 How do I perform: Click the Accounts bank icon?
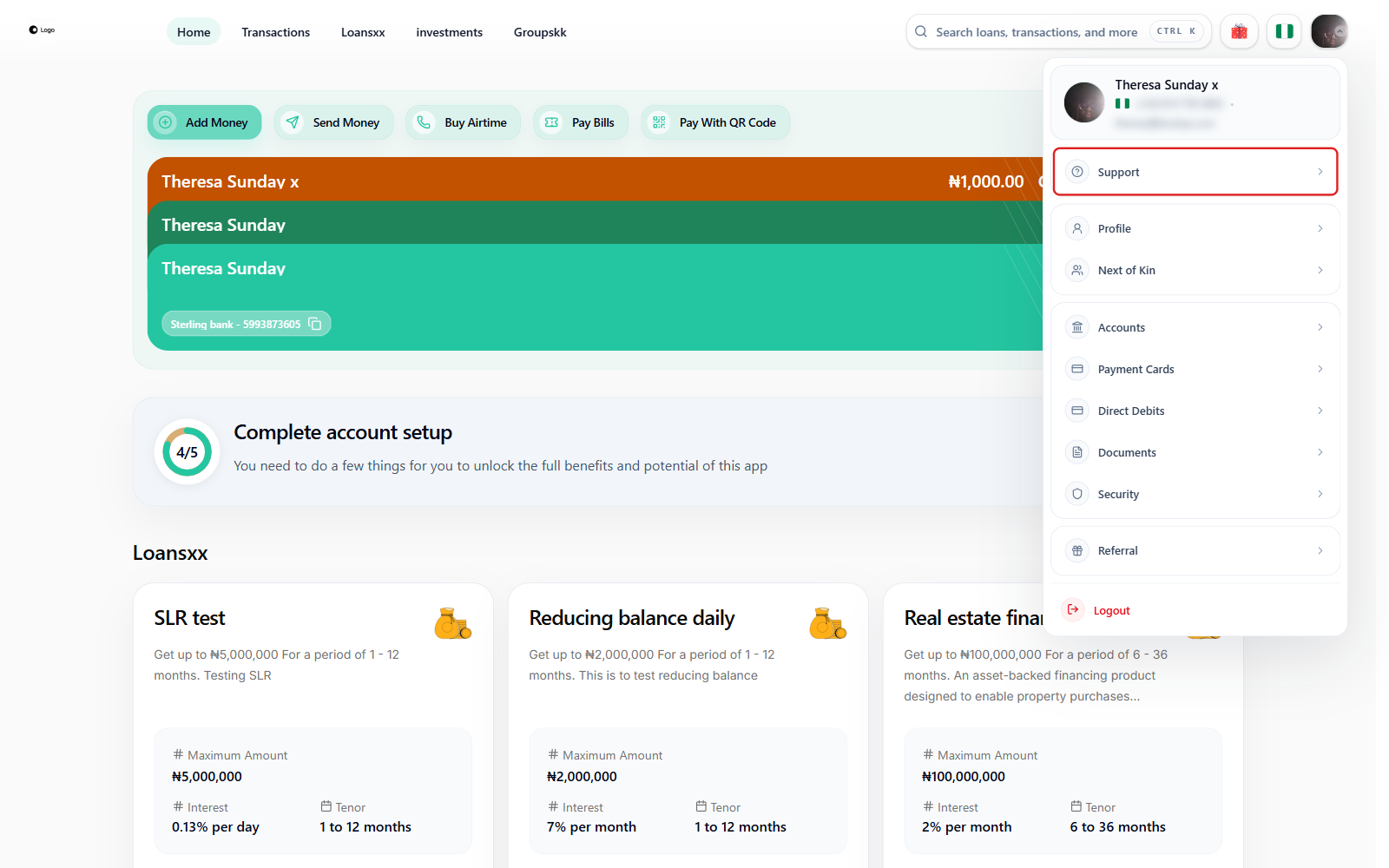pos(1077,327)
